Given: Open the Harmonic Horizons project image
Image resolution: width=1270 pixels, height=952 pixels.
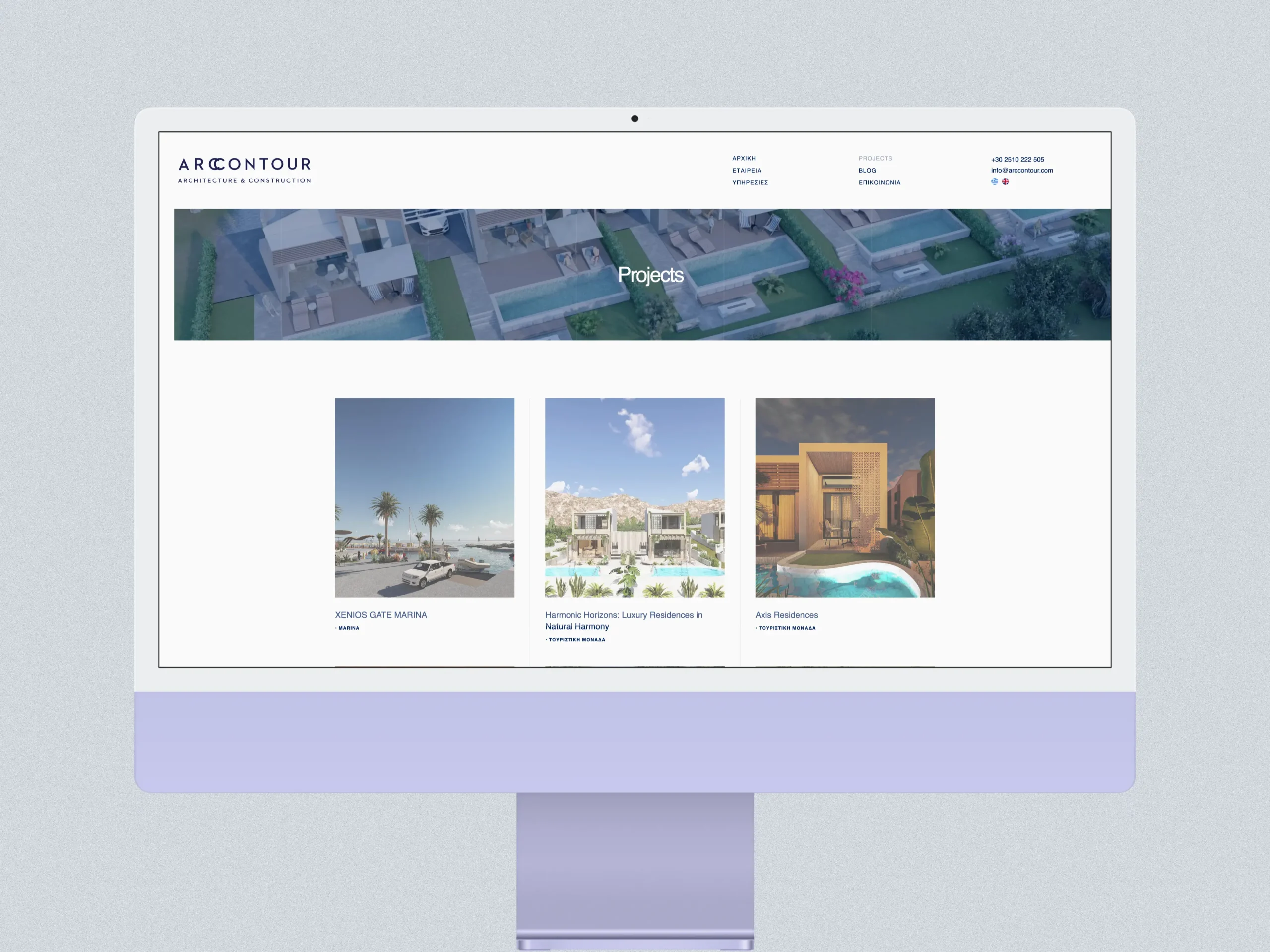Looking at the screenshot, I should coord(635,497).
